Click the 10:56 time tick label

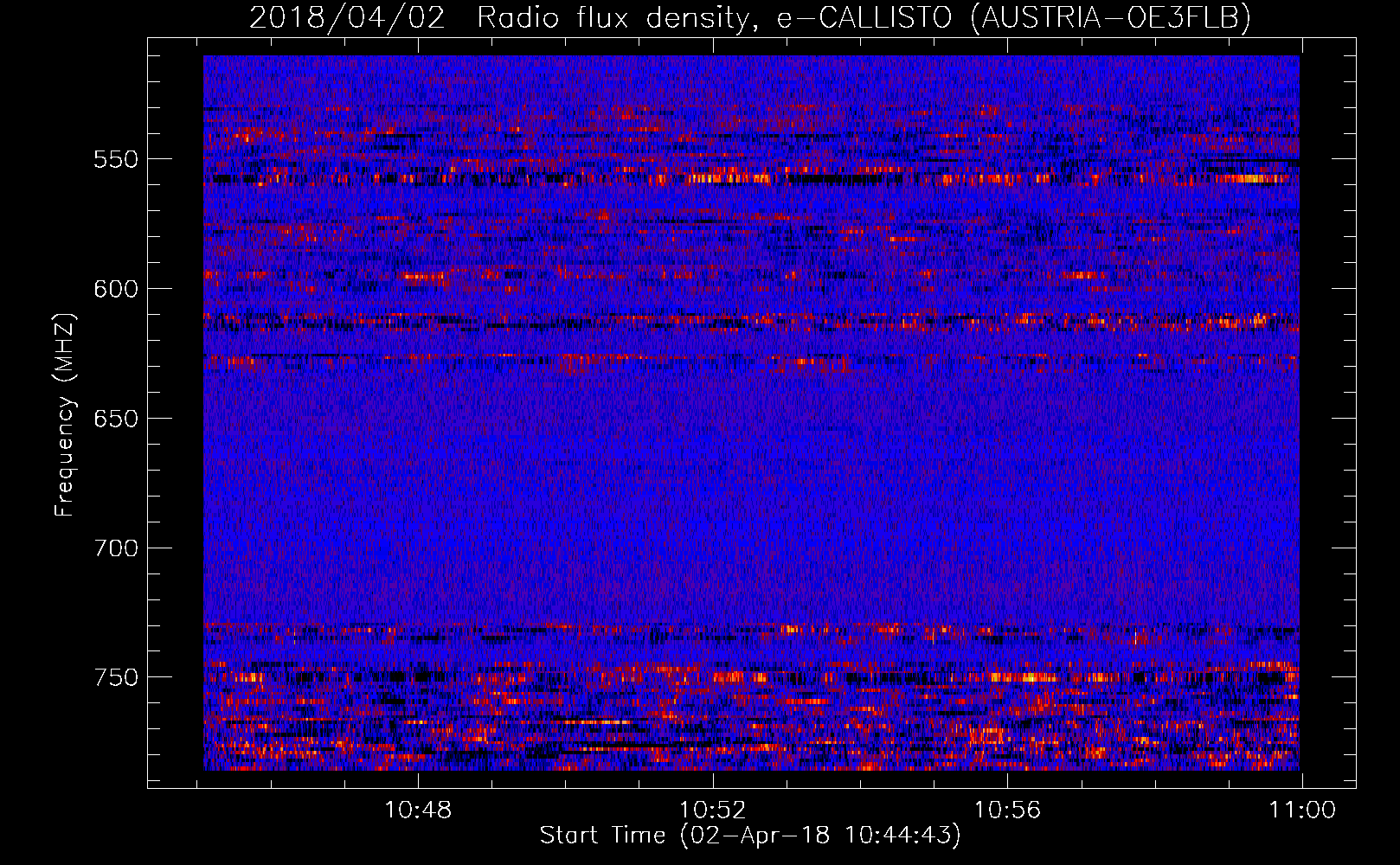pos(1007,811)
